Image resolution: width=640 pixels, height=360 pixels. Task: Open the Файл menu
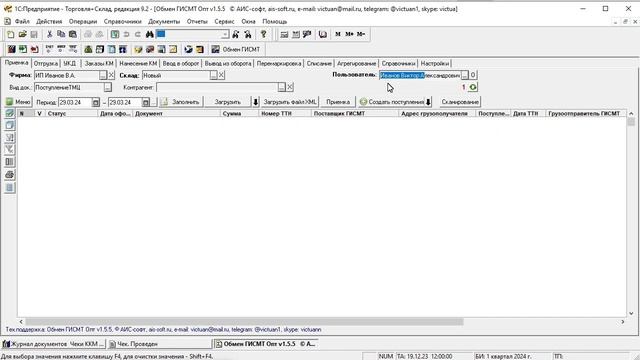(22, 21)
